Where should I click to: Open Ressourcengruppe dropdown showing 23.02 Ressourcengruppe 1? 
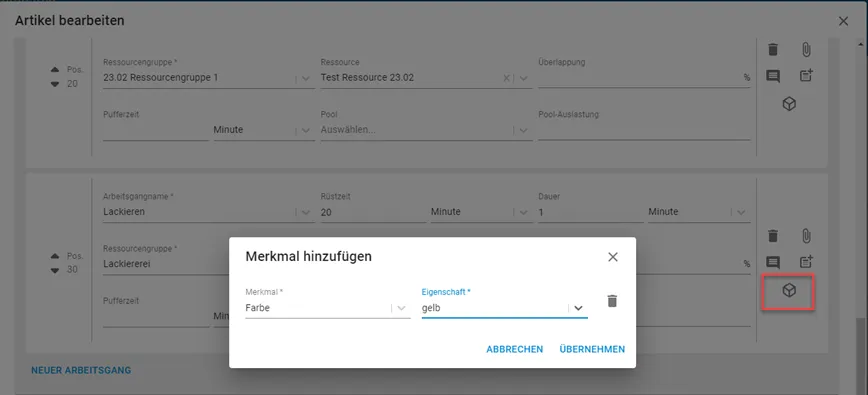coord(306,78)
